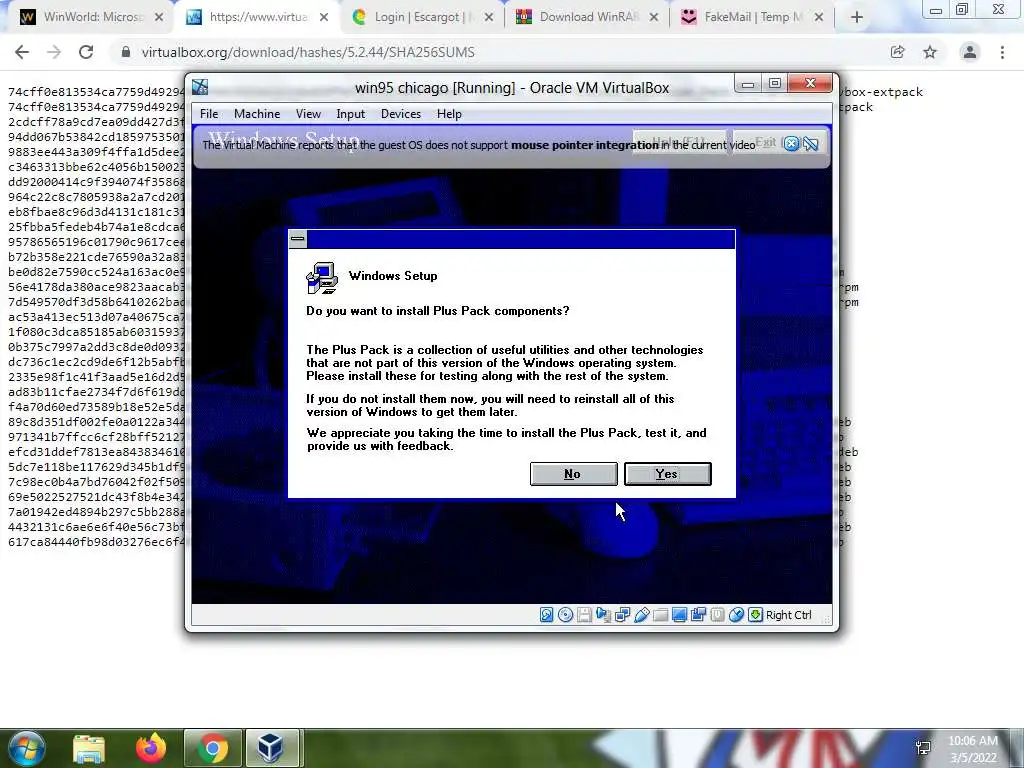Open File Explorer from the taskbar
The image size is (1024, 768).
[89, 748]
